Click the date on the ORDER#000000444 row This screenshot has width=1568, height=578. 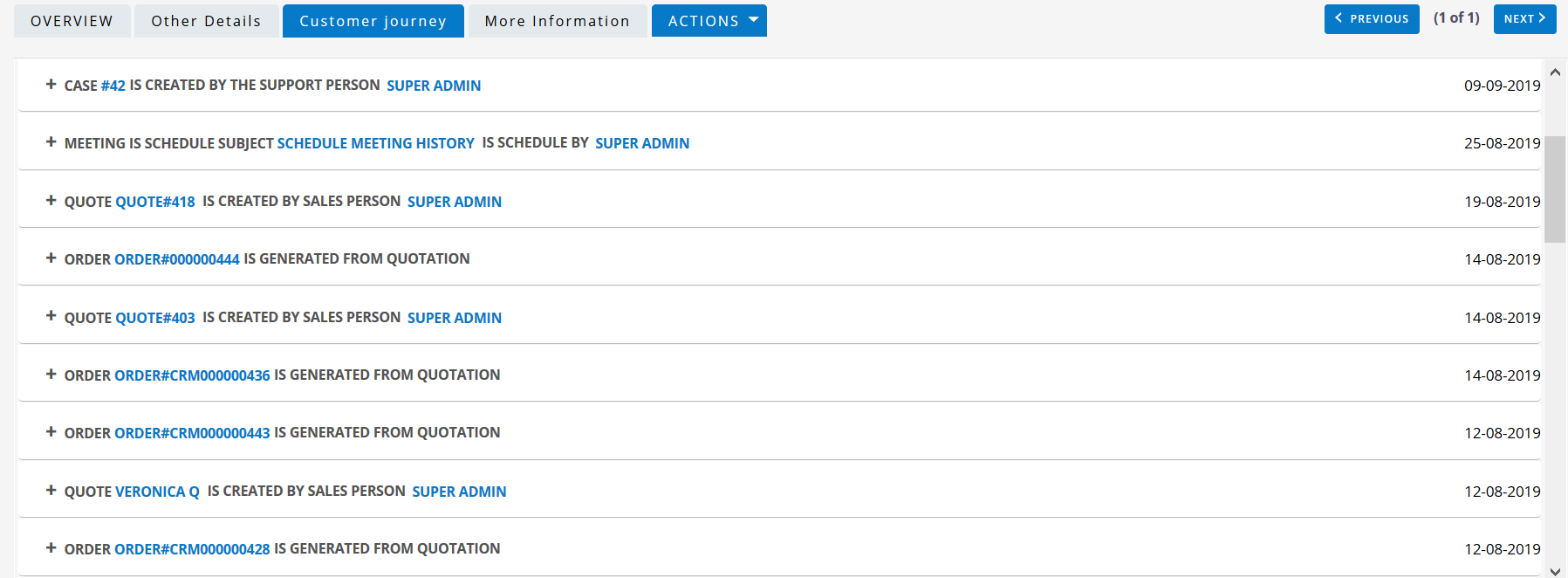[x=1503, y=259]
